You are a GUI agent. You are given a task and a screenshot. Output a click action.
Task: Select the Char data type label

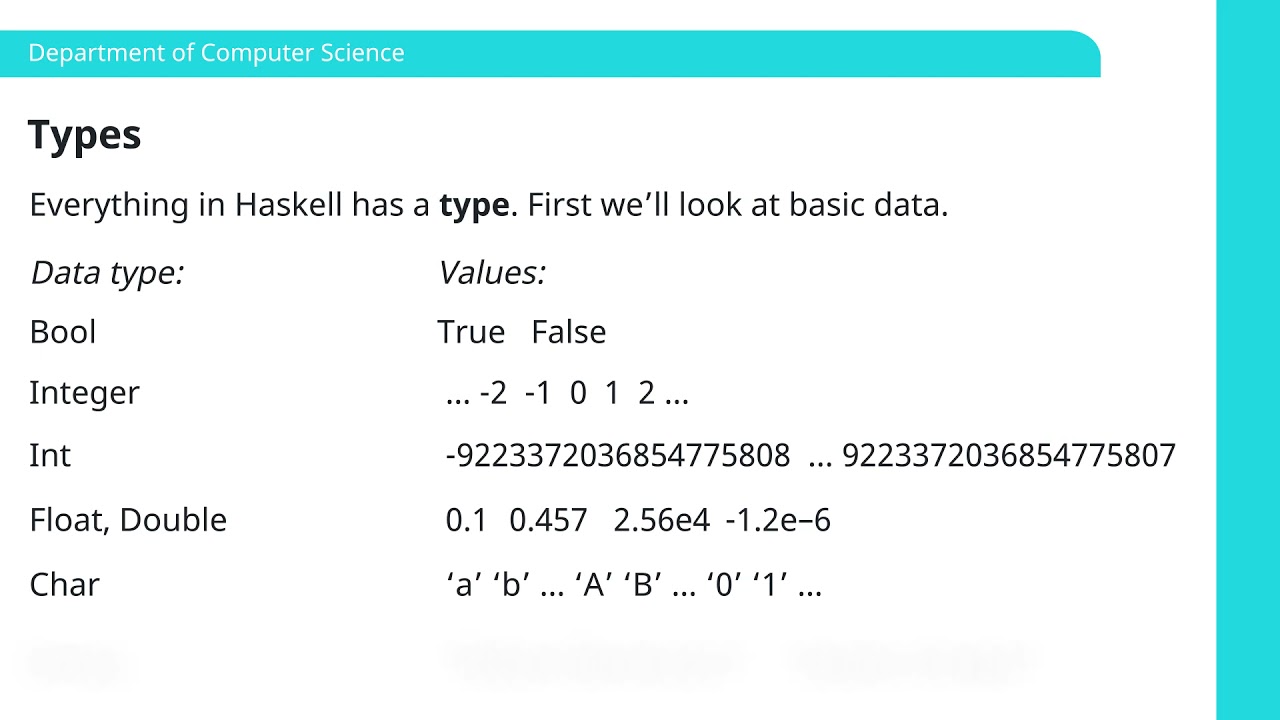click(x=64, y=584)
